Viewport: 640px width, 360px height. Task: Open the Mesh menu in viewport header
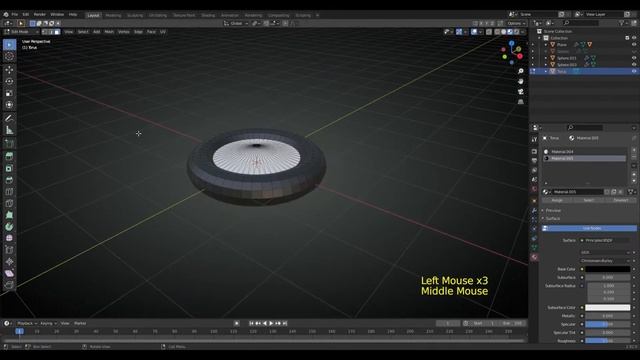[x=109, y=32]
